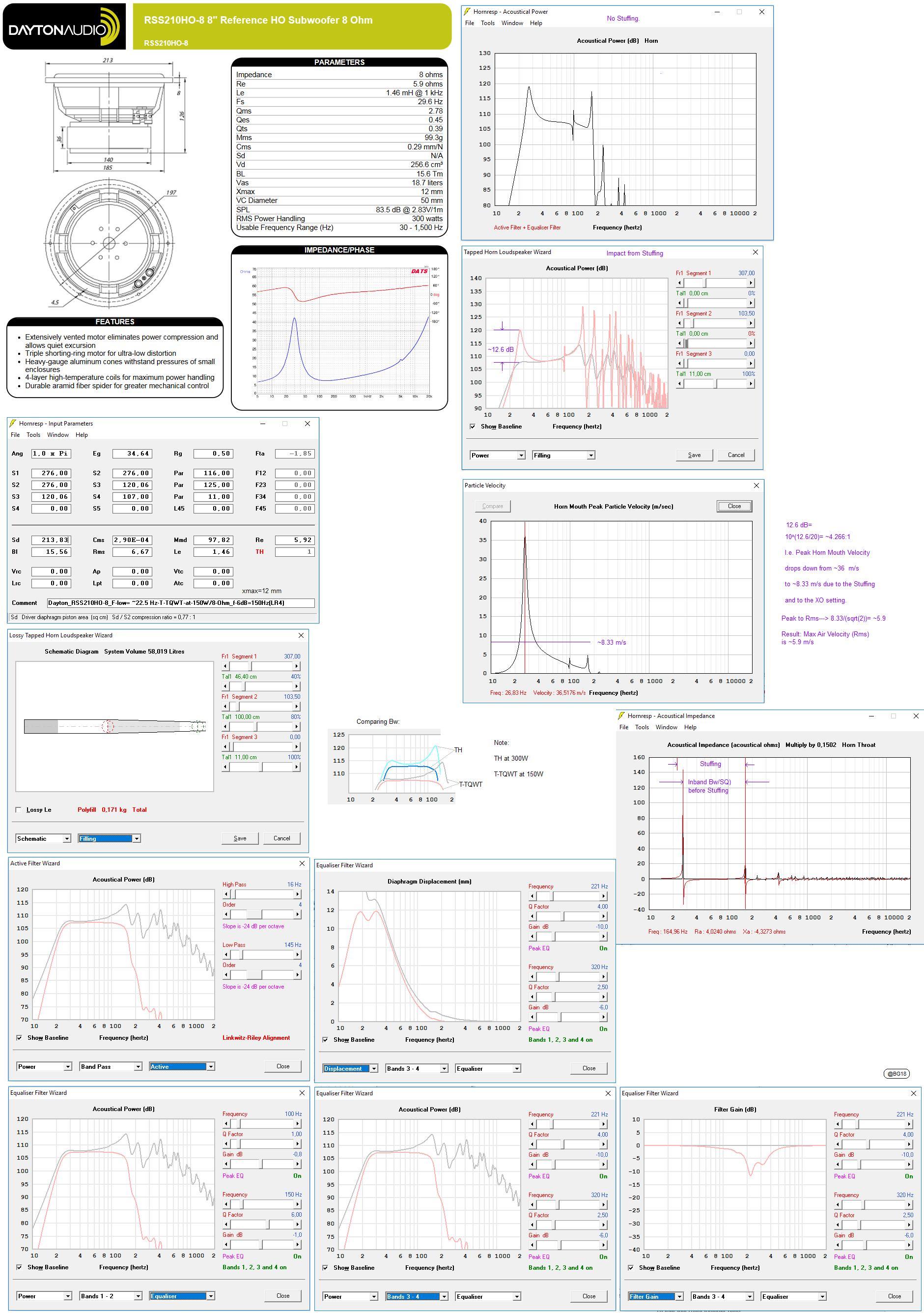Toggle Show Baseline in Filter Gain Equaliser Wizard

[x=631, y=1268]
